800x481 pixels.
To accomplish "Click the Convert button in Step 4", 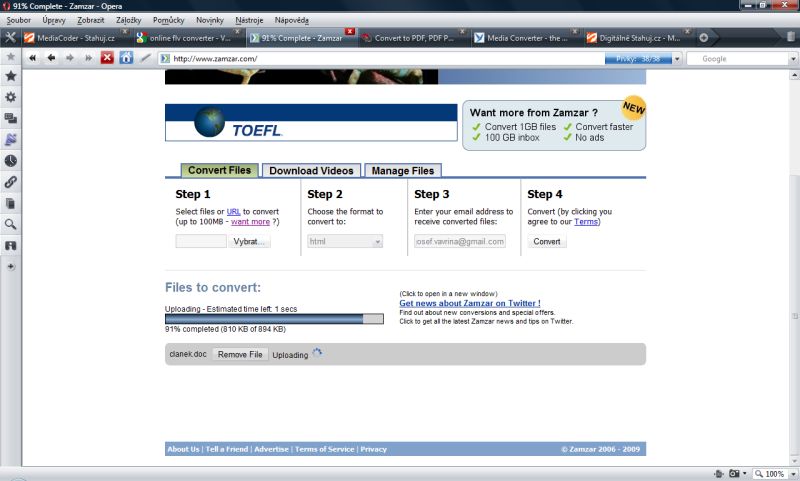I will 546,241.
